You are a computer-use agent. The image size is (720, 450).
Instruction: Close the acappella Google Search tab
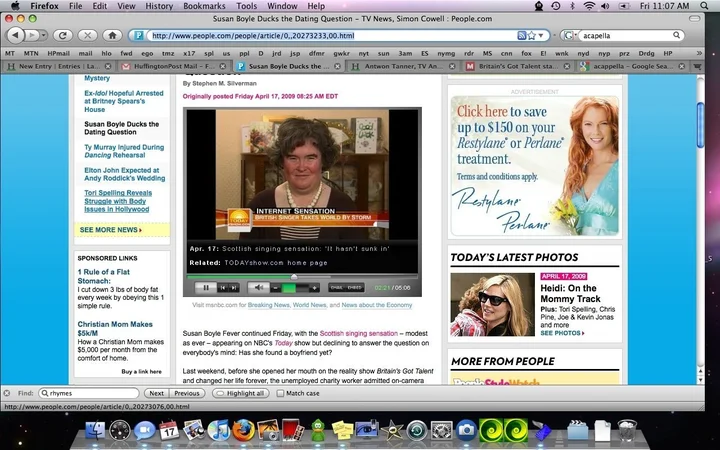coord(681,66)
